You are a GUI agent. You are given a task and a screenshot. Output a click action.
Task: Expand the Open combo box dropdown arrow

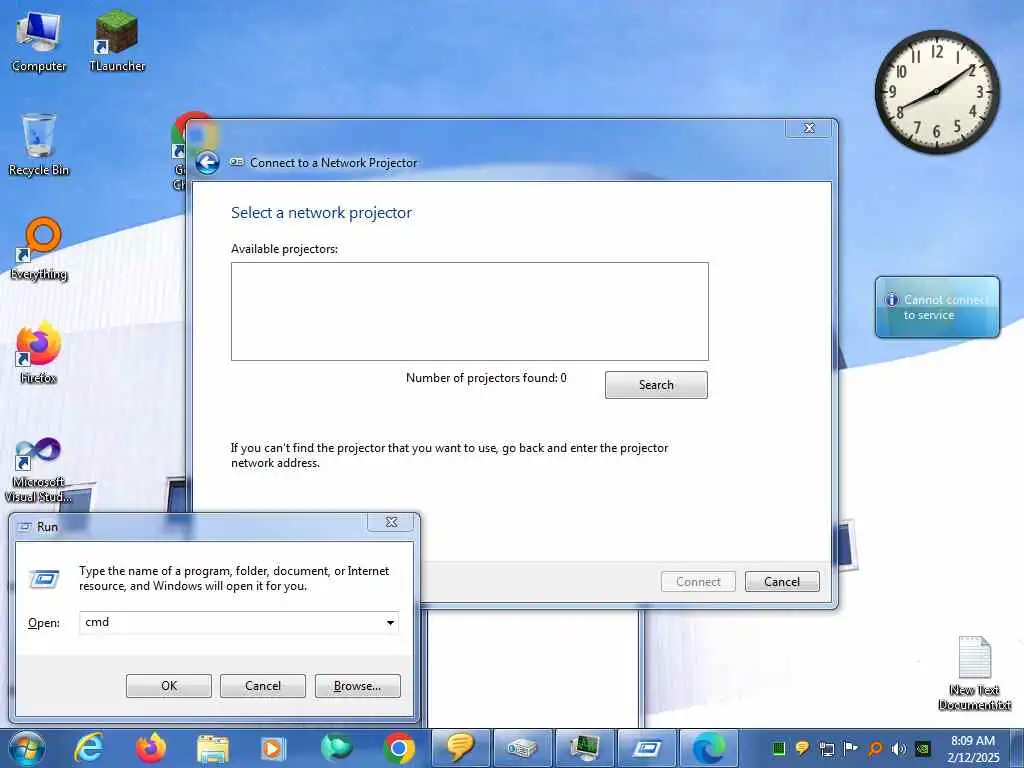[390, 622]
